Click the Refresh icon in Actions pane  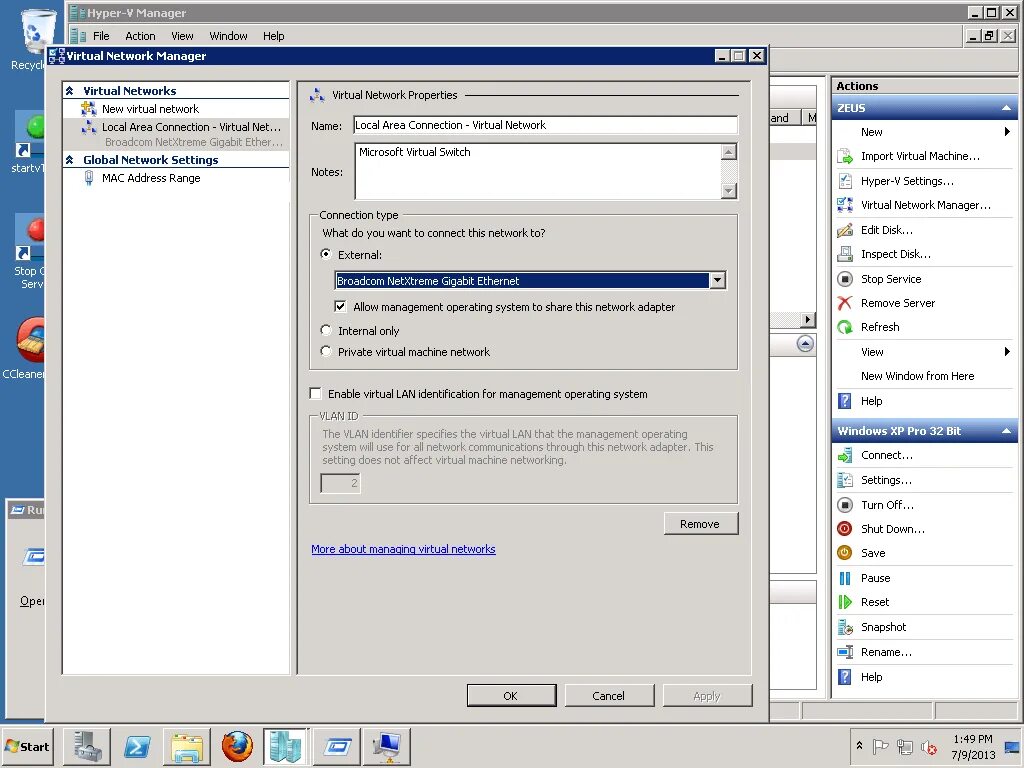coord(844,327)
